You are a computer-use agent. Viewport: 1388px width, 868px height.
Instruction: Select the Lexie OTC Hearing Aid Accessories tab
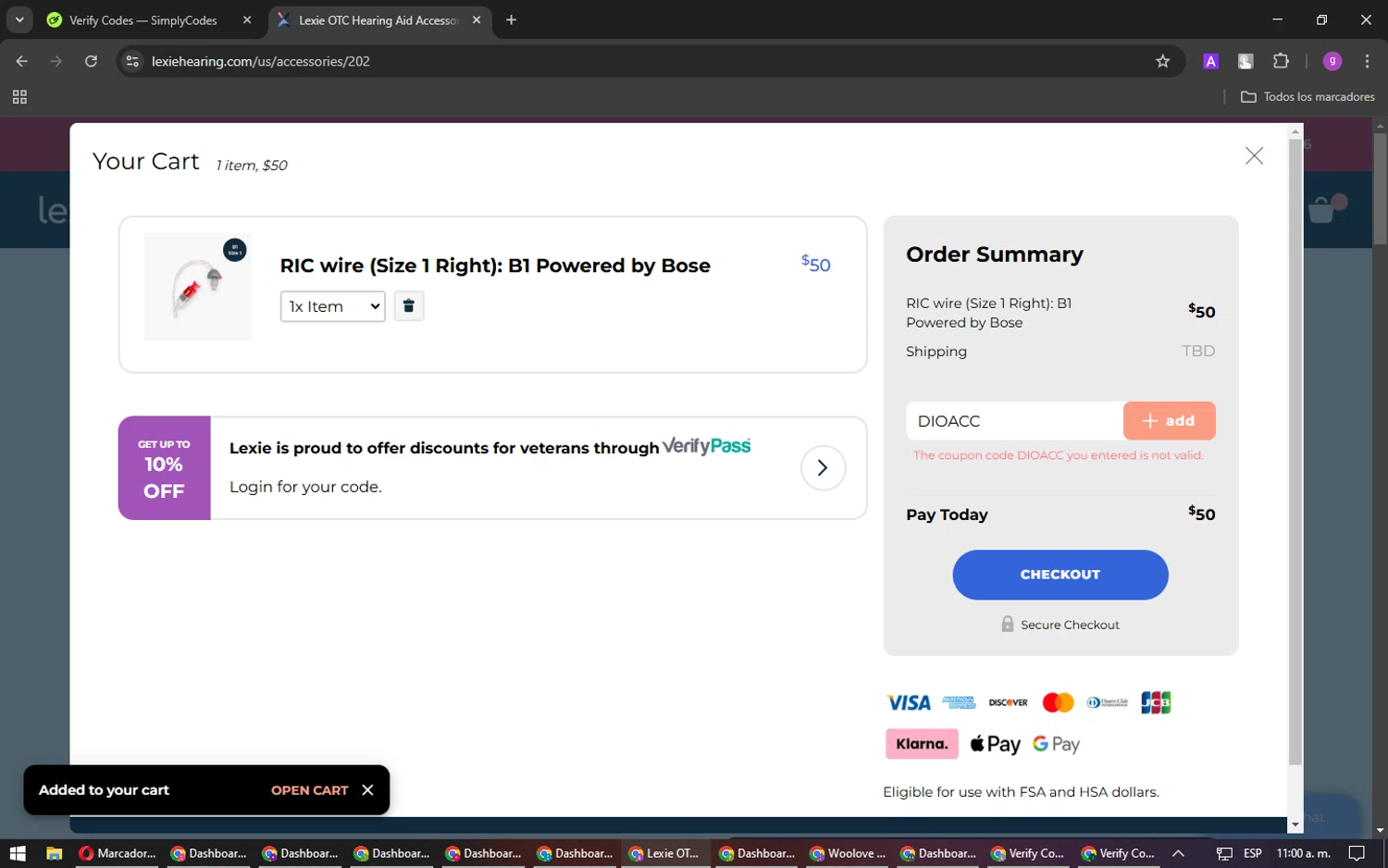(x=378, y=20)
